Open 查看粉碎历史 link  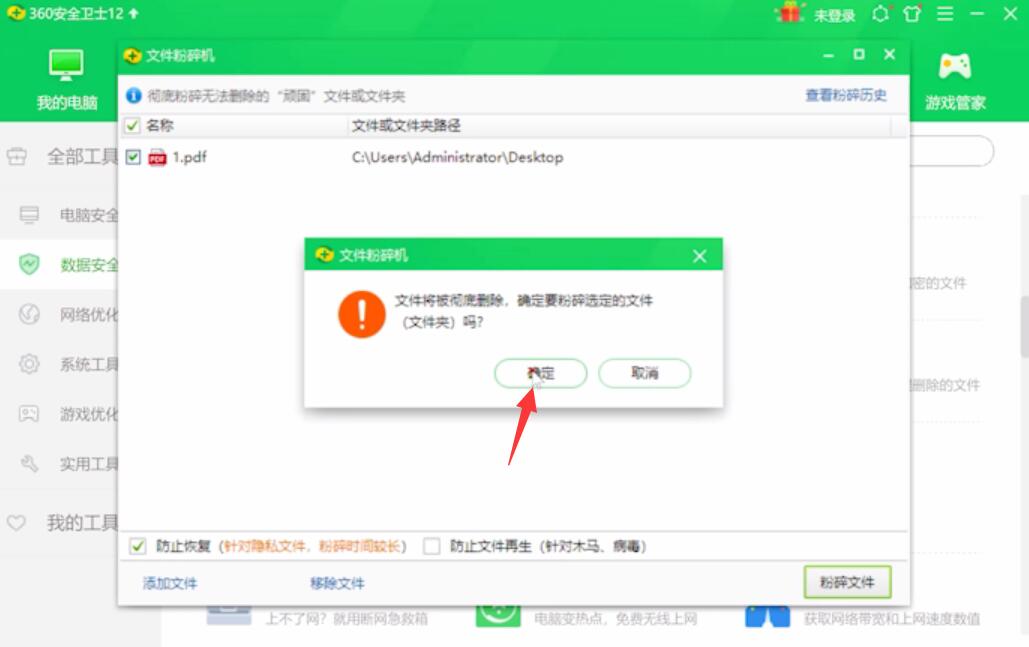click(x=846, y=96)
